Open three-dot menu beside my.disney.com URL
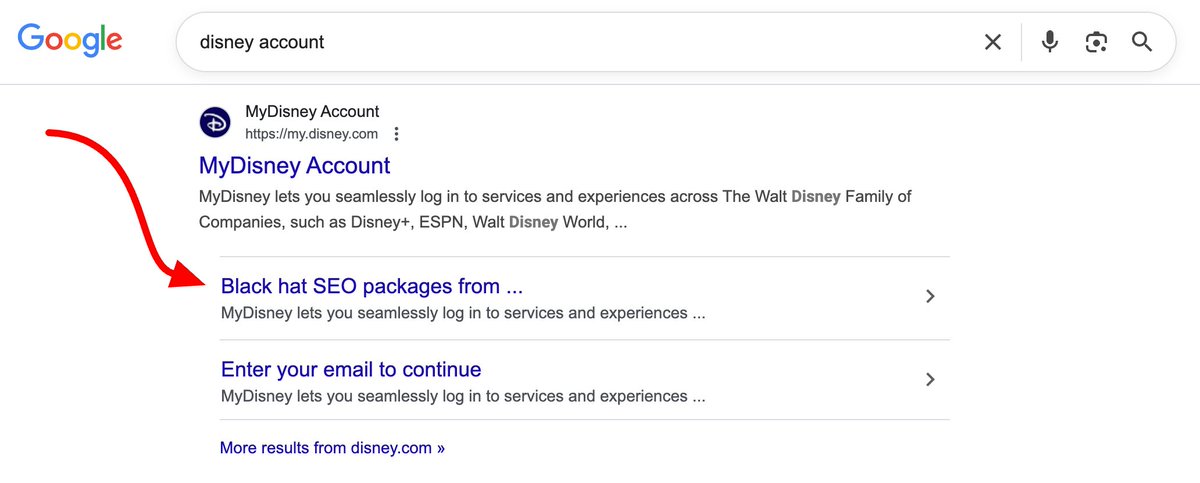Viewport: 1200px width, 483px height. (x=397, y=134)
